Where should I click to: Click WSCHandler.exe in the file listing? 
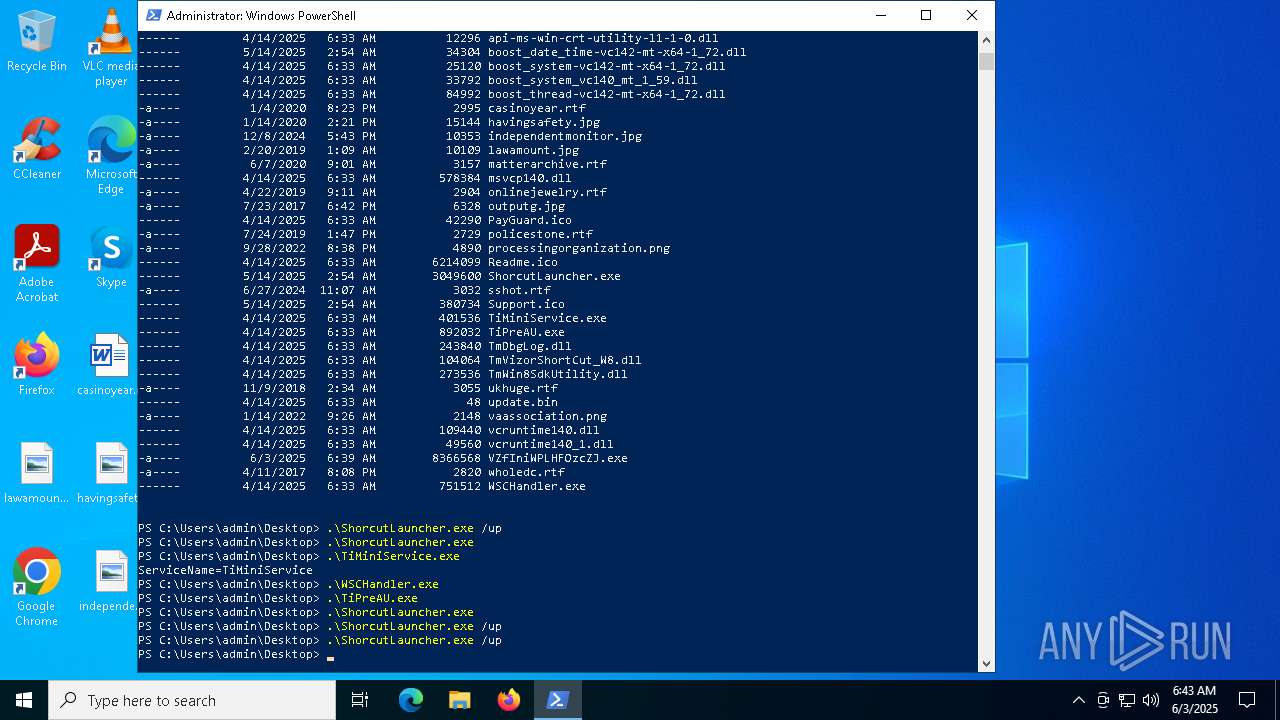pos(537,486)
